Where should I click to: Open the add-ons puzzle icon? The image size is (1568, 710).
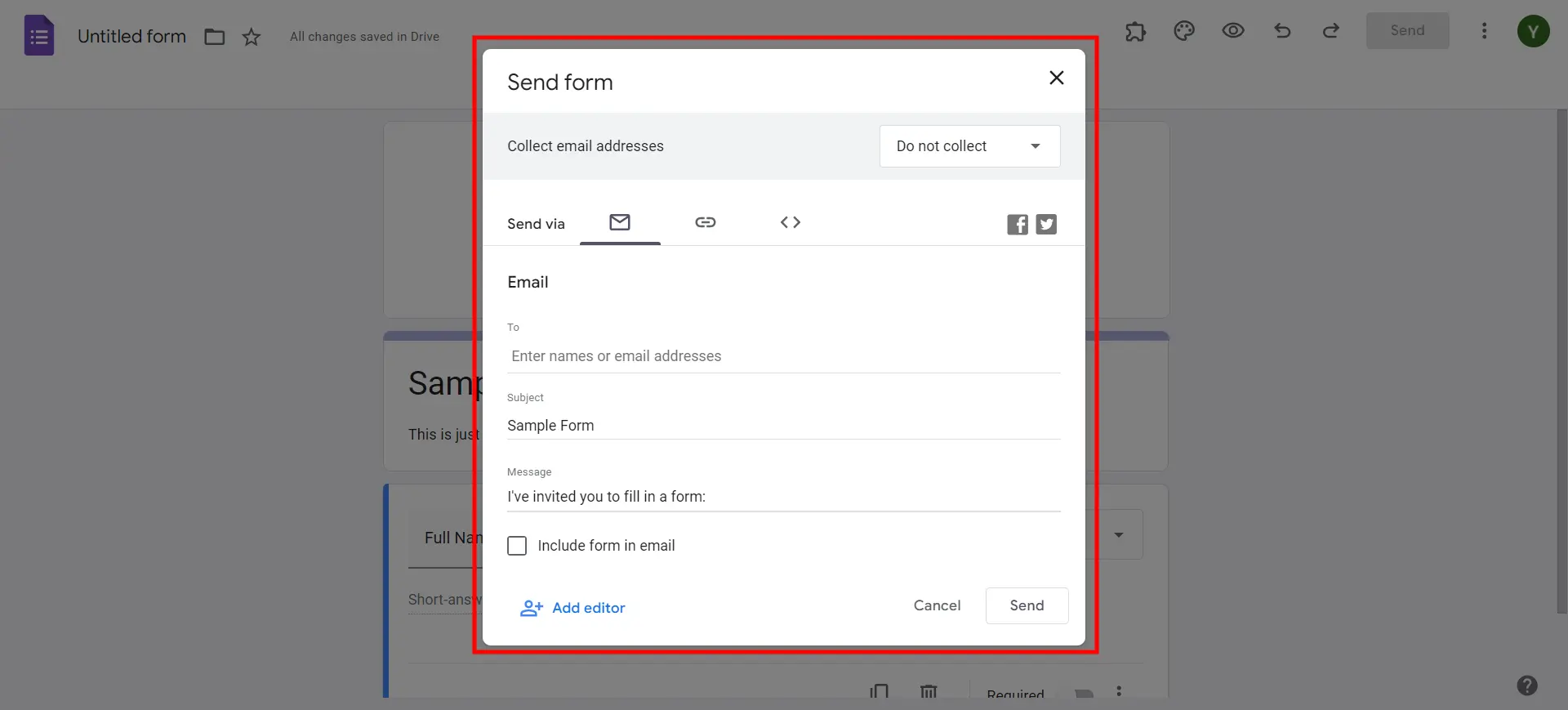pos(1135,31)
